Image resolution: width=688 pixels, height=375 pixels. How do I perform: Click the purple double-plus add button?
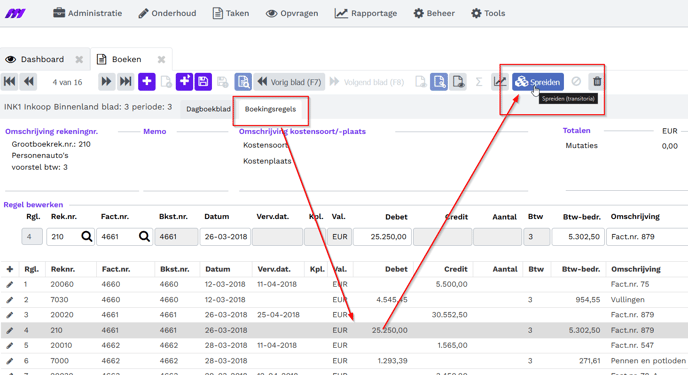tap(184, 82)
